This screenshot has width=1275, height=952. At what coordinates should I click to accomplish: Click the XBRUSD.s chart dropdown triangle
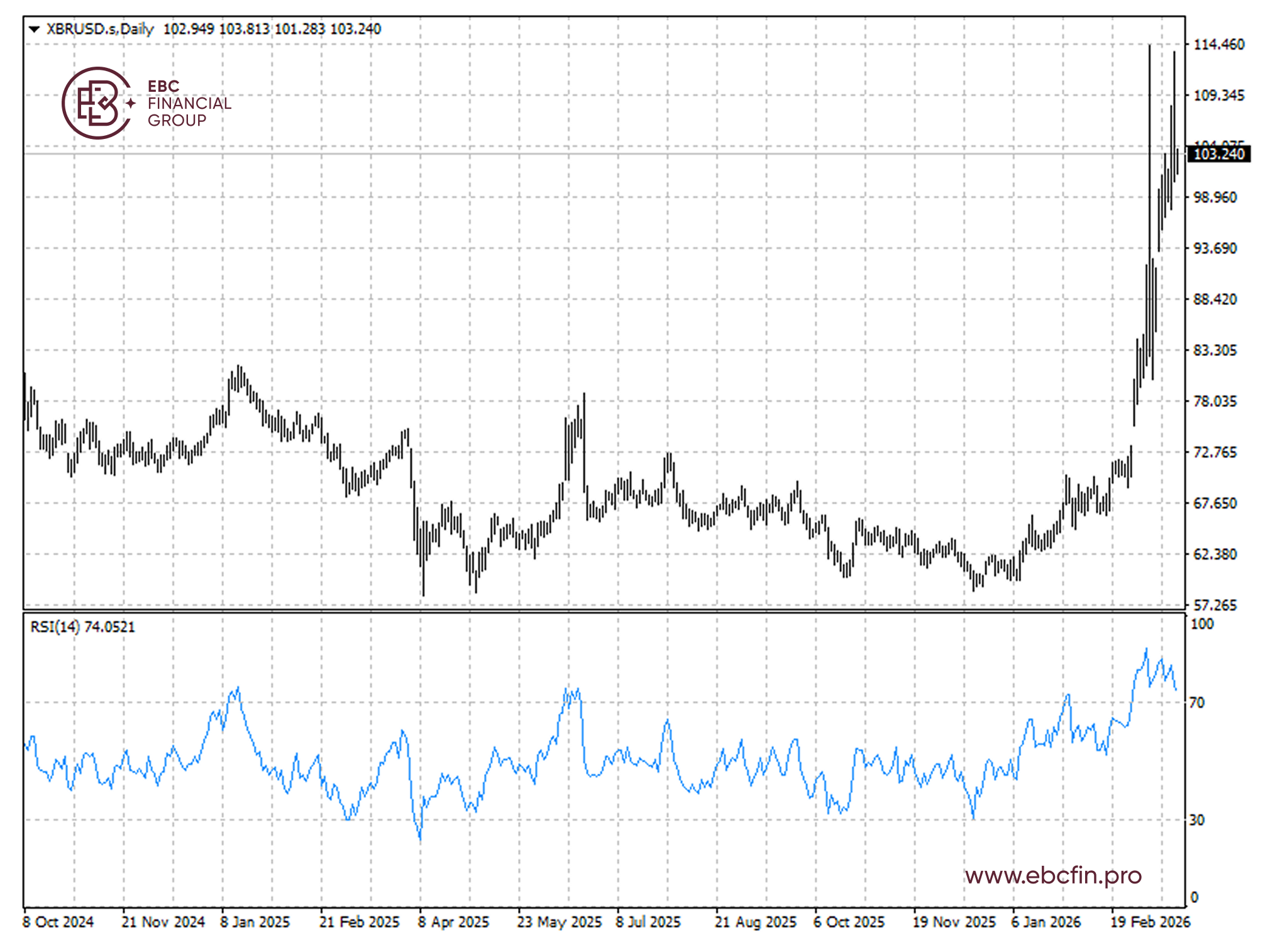[x=35, y=29]
